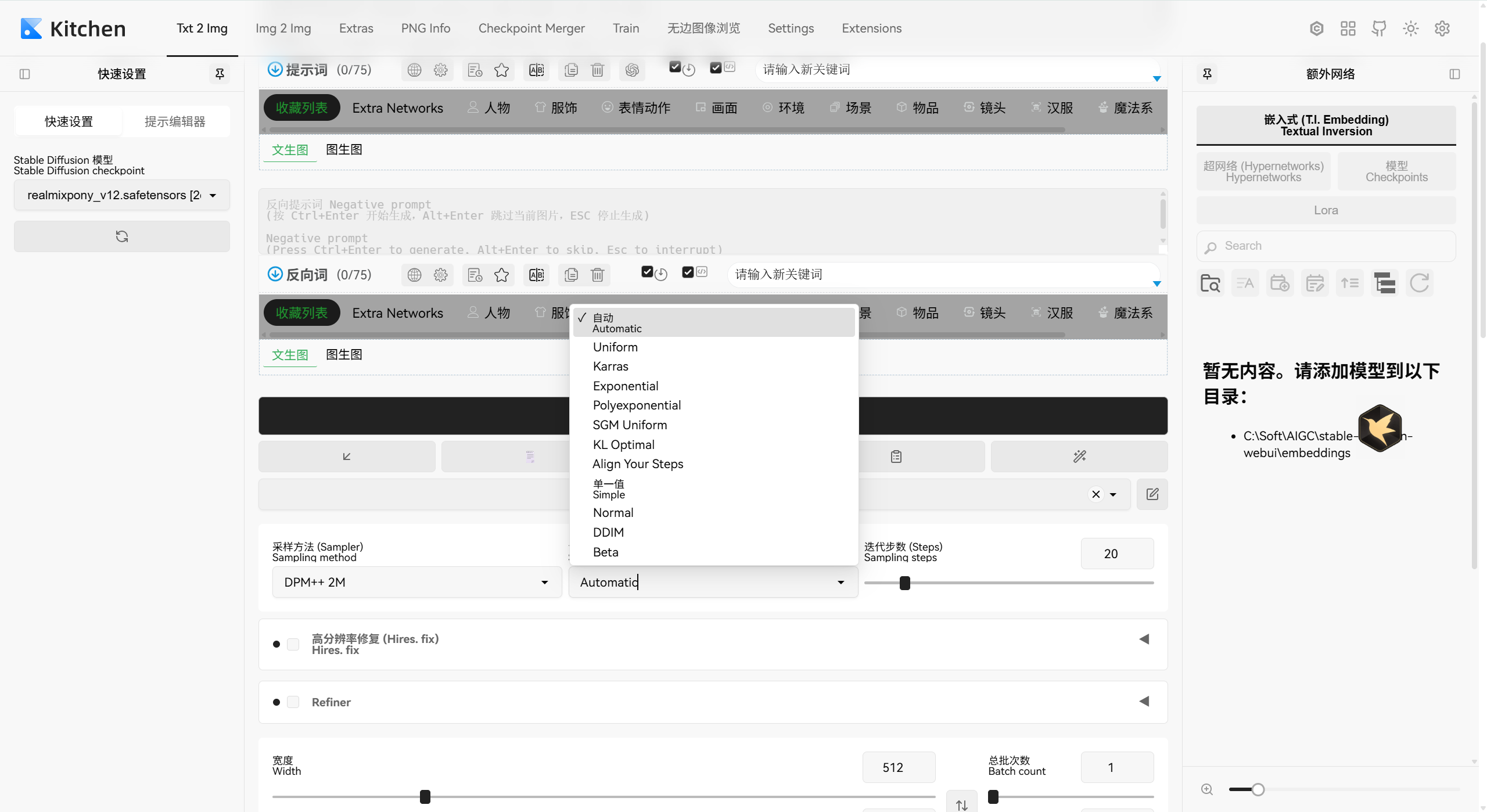1487x812 pixels.
Task: Click the refresh checkpoint list button
Action: [121, 236]
